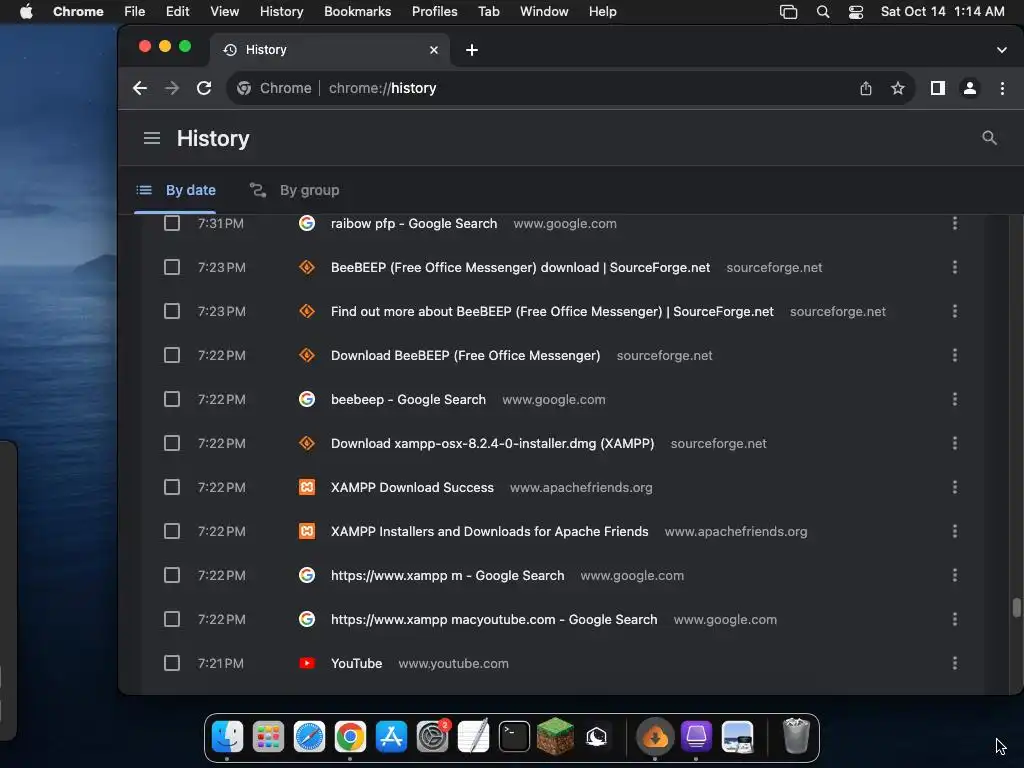The width and height of the screenshot is (1024, 768).
Task: Click the YouTube favicon in history list
Action: click(307, 664)
